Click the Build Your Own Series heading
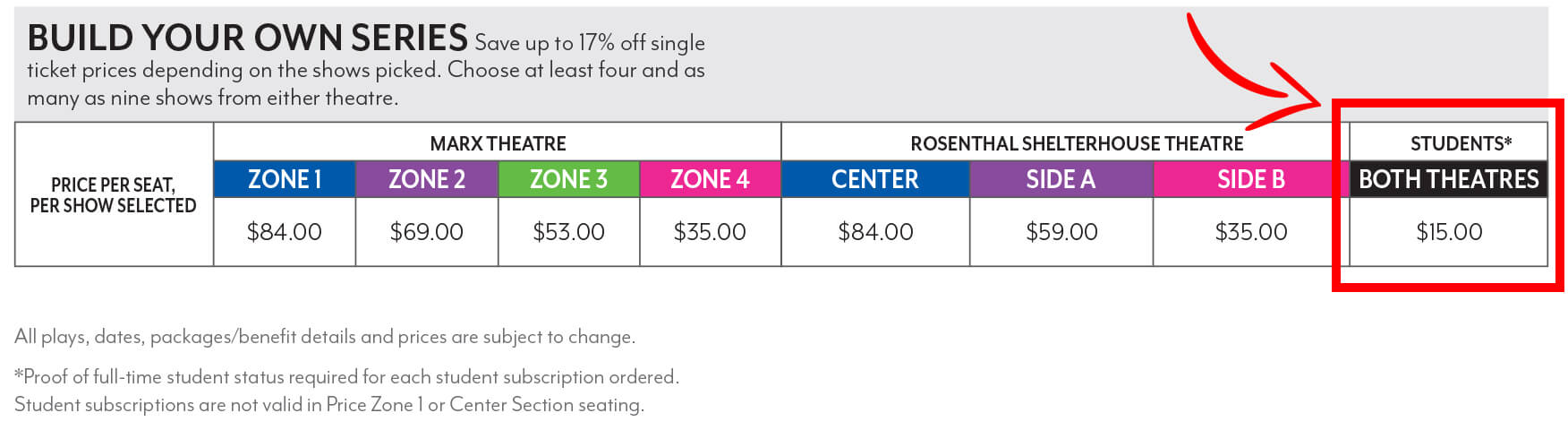The image size is (1568, 430). tap(247, 38)
